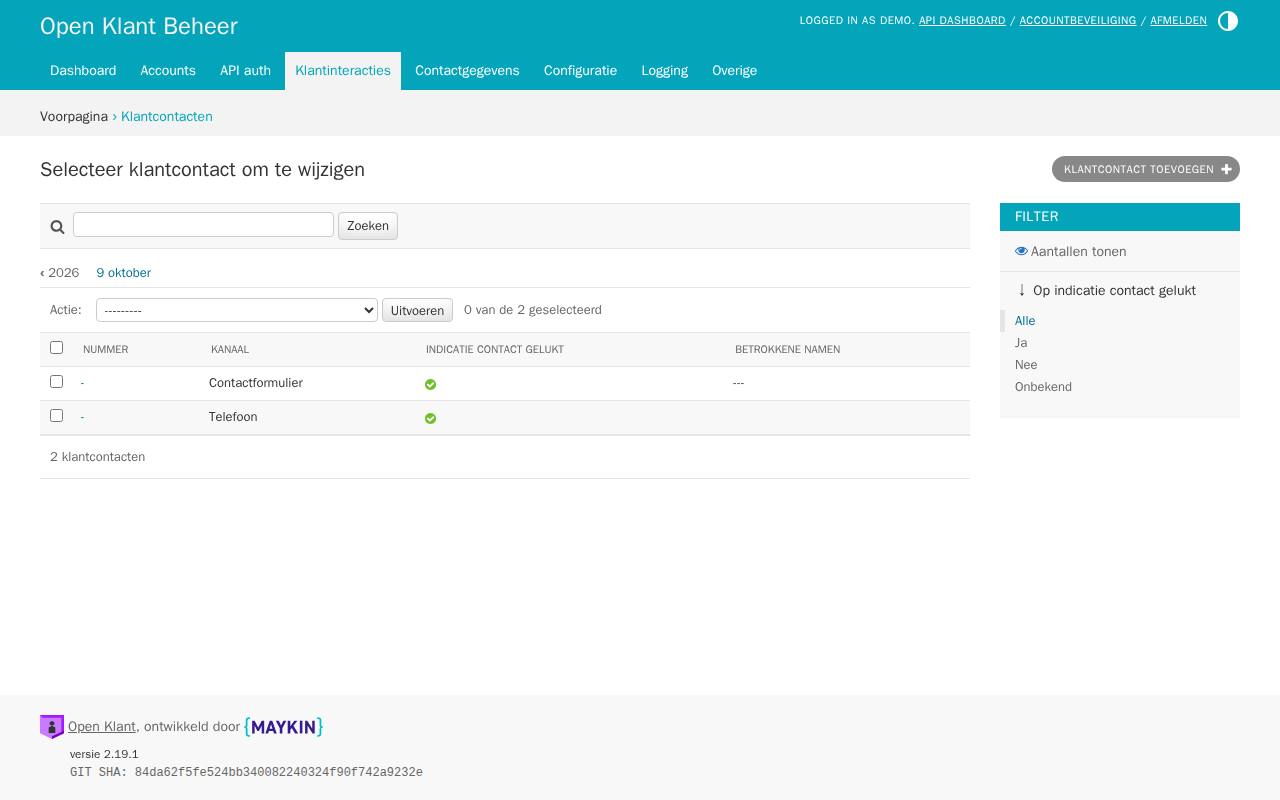
Task: Open the Contactgegevens menu
Action: 467,71
